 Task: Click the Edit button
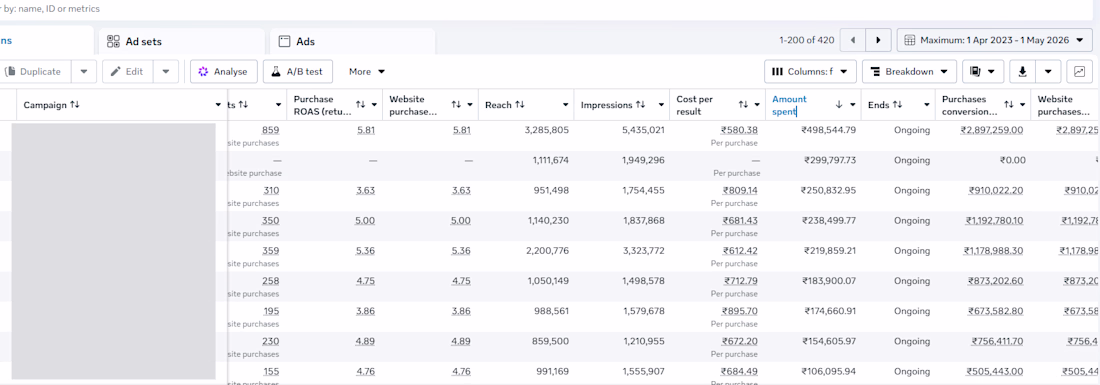point(128,72)
